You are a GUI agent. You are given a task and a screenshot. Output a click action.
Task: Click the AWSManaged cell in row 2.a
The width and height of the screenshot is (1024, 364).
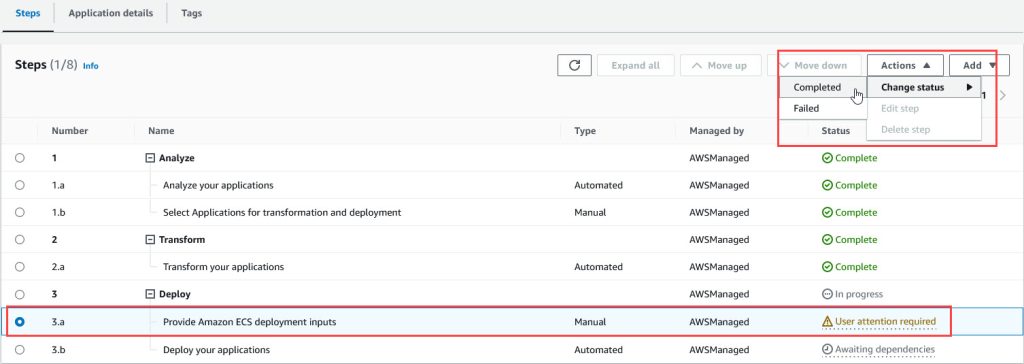pos(719,267)
